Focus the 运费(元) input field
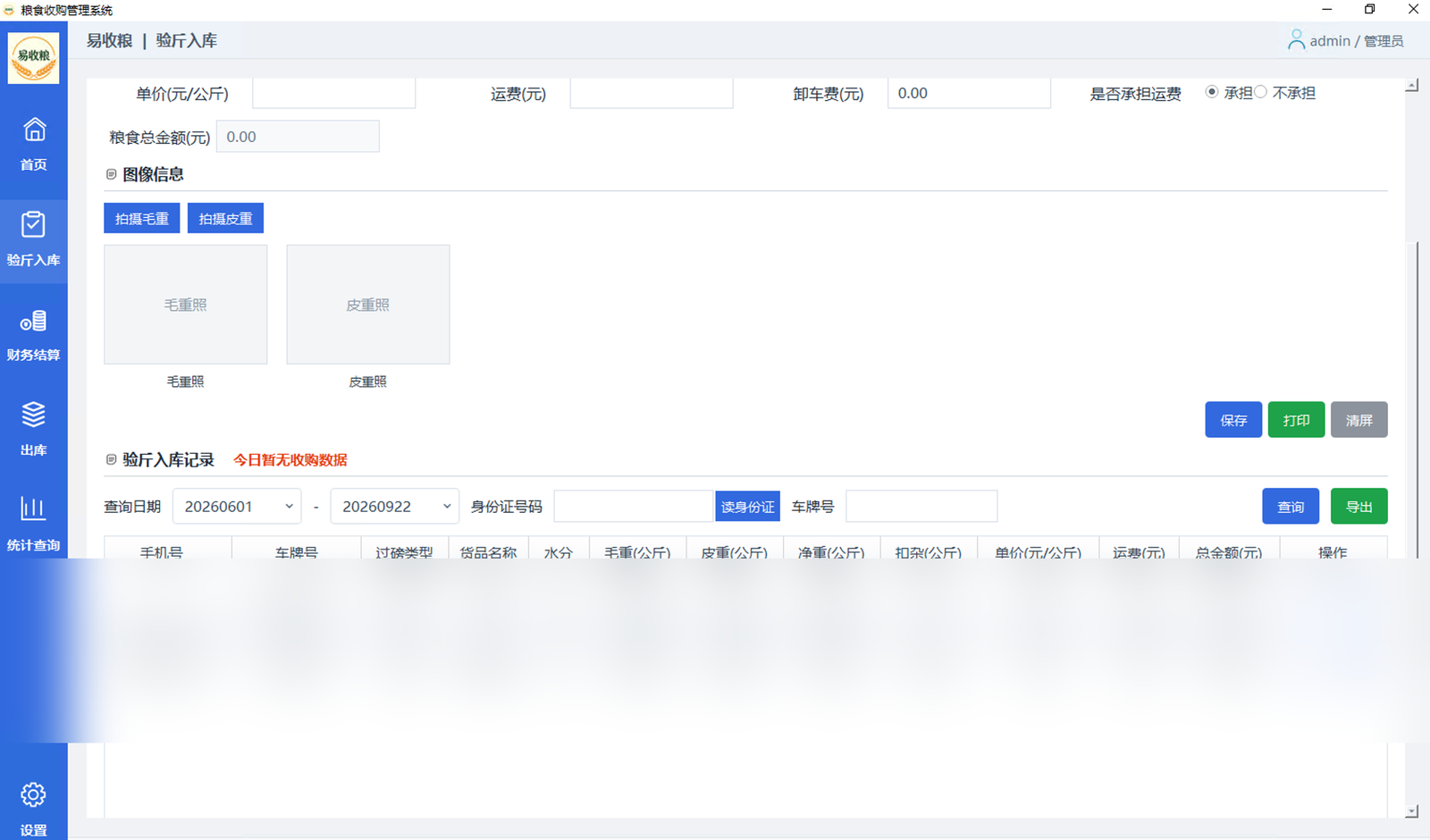The width and height of the screenshot is (1430, 840). [652, 93]
